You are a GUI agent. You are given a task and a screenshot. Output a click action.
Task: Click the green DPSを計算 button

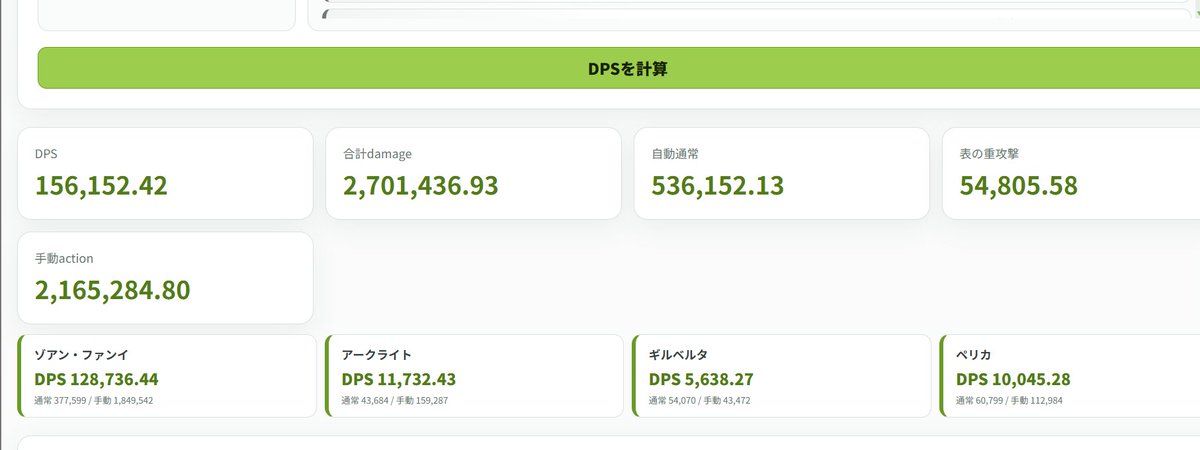point(619,68)
